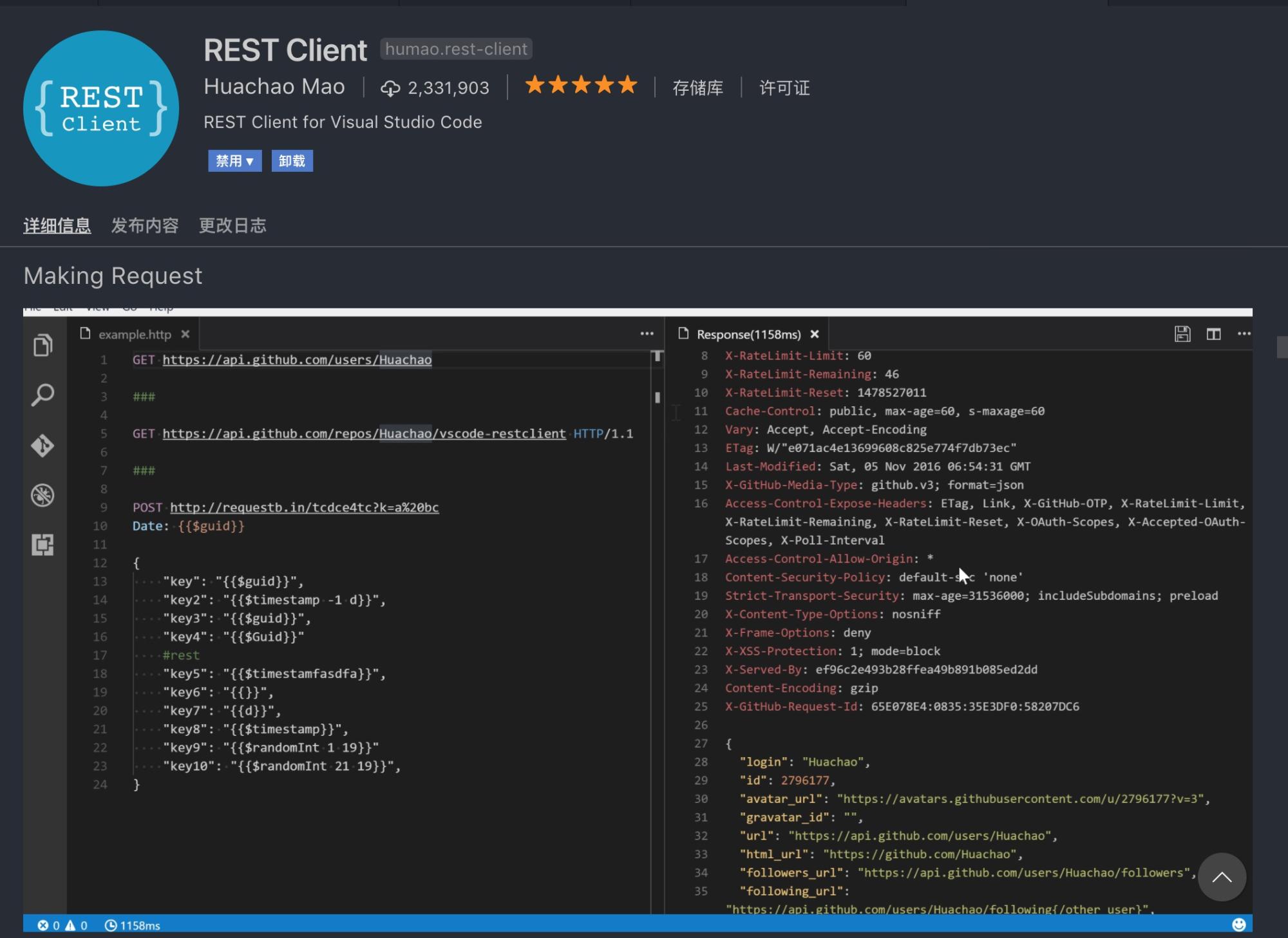Select the Response(1158ms) tab
This screenshot has width=1288, height=938.
pos(747,334)
